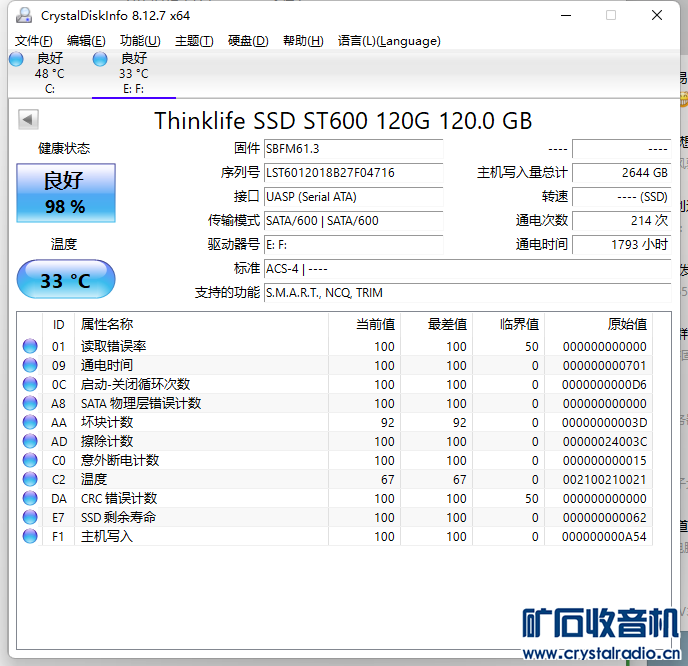Click raw value 002100210021
This screenshot has height=666, width=688.
[605, 480]
